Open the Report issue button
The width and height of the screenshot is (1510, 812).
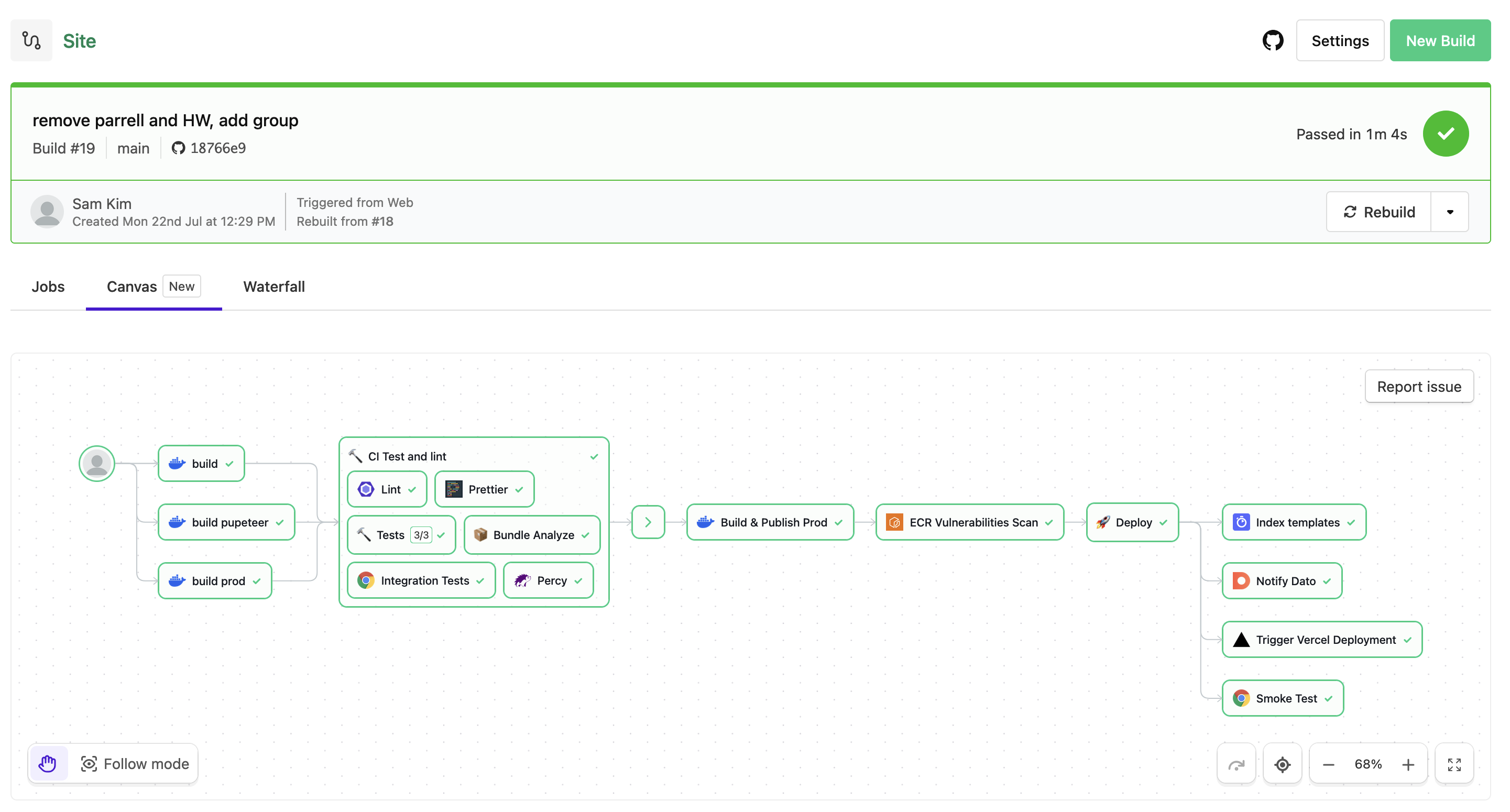pos(1418,387)
